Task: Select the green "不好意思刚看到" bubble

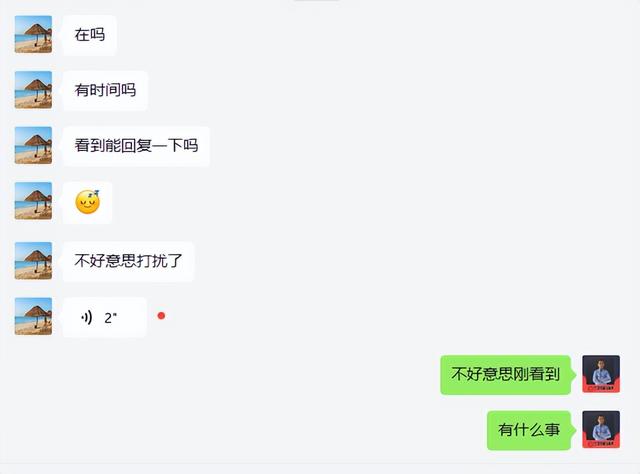Action: [x=505, y=374]
